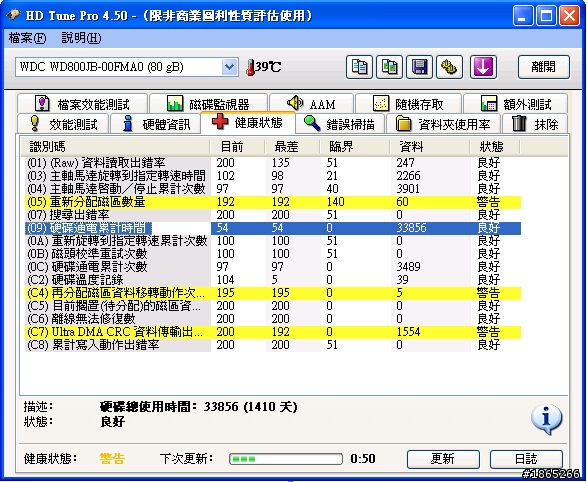Switch to the 隨機存取 tab
The height and width of the screenshot is (482, 587).
(408, 103)
